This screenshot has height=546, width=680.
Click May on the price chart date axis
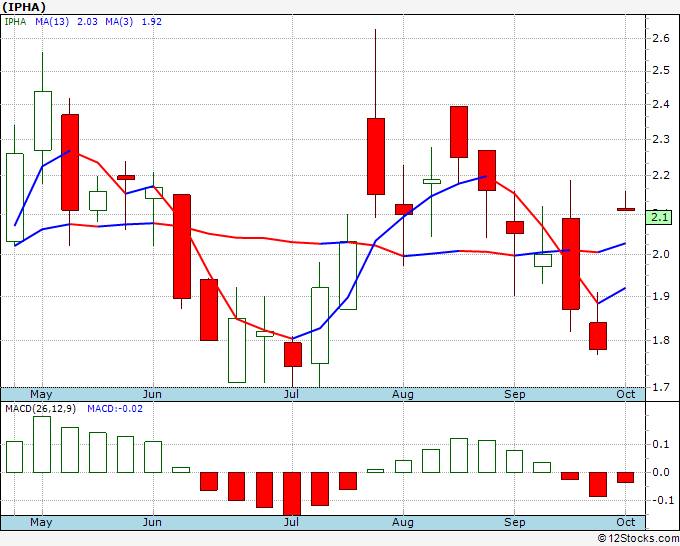(41, 394)
